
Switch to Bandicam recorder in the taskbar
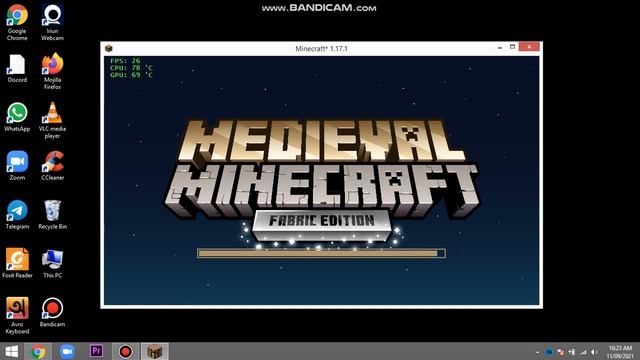[125, 351]
